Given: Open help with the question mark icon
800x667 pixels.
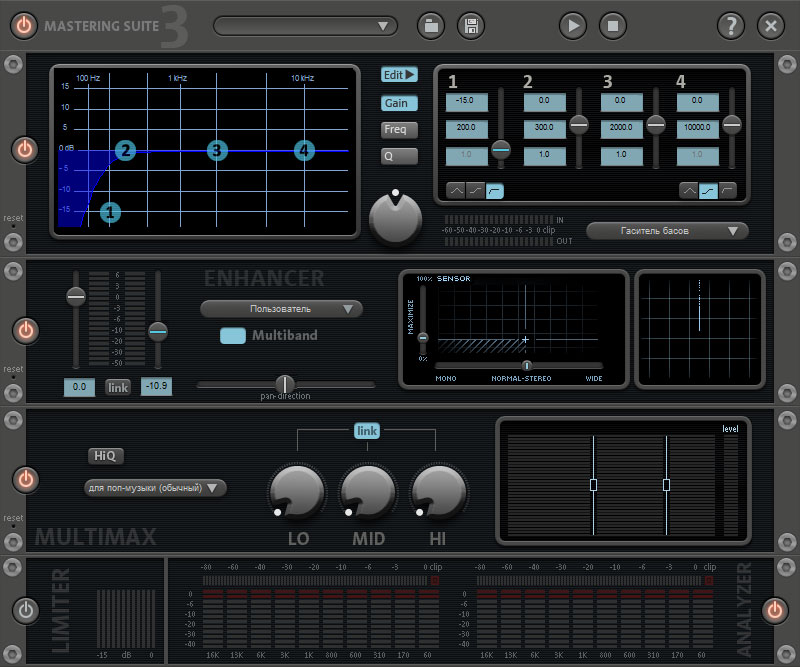Looking at the screenshot, I should point(732,26).
